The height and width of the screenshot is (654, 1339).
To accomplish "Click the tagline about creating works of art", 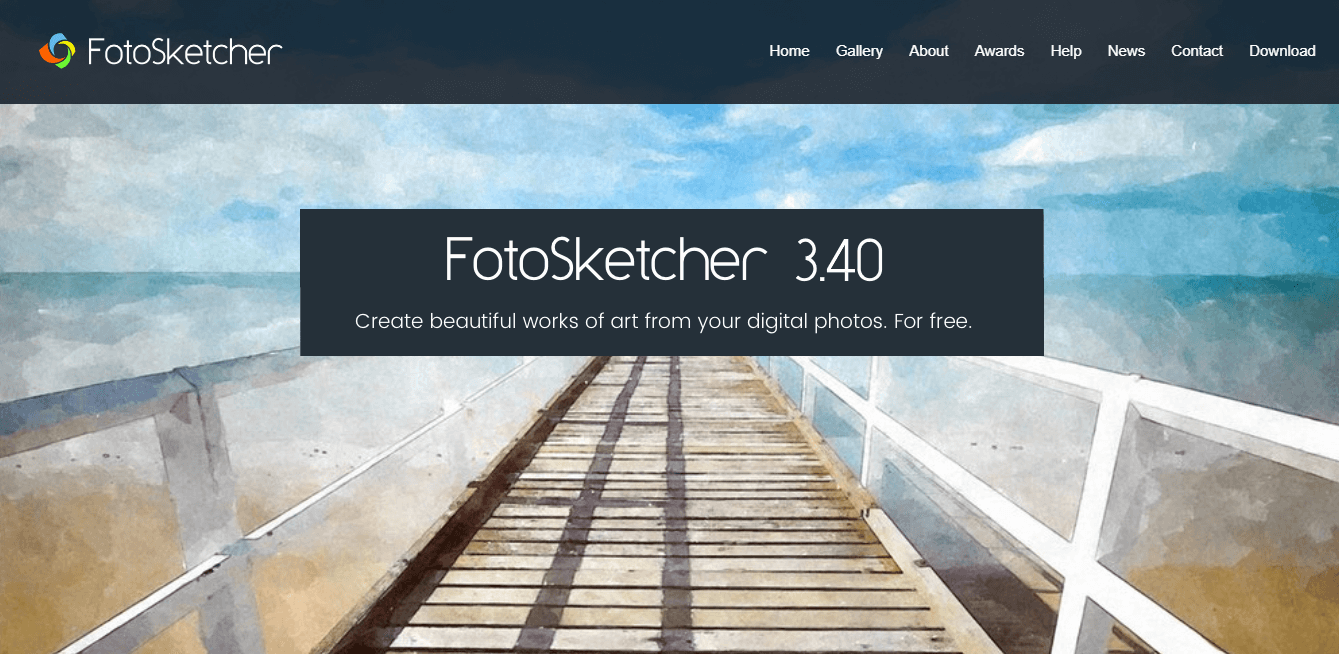I will pos(664,322).
